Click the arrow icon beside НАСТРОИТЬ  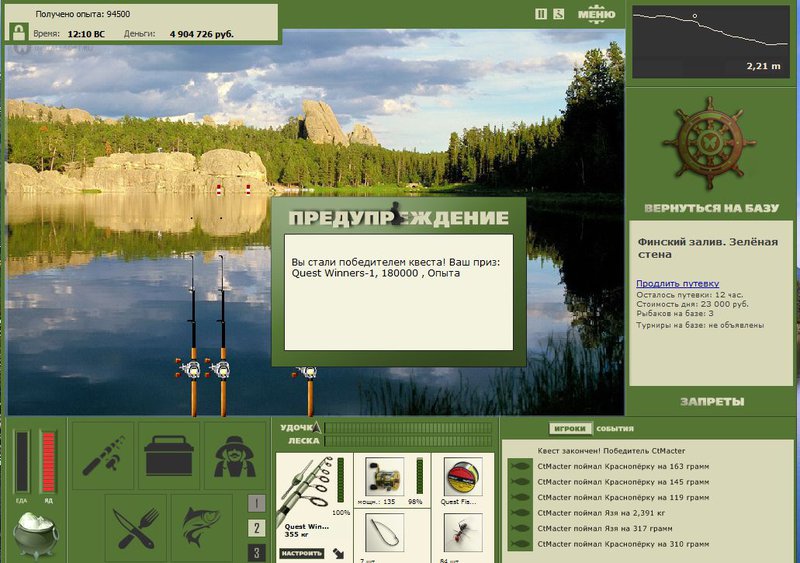(338, 553)
